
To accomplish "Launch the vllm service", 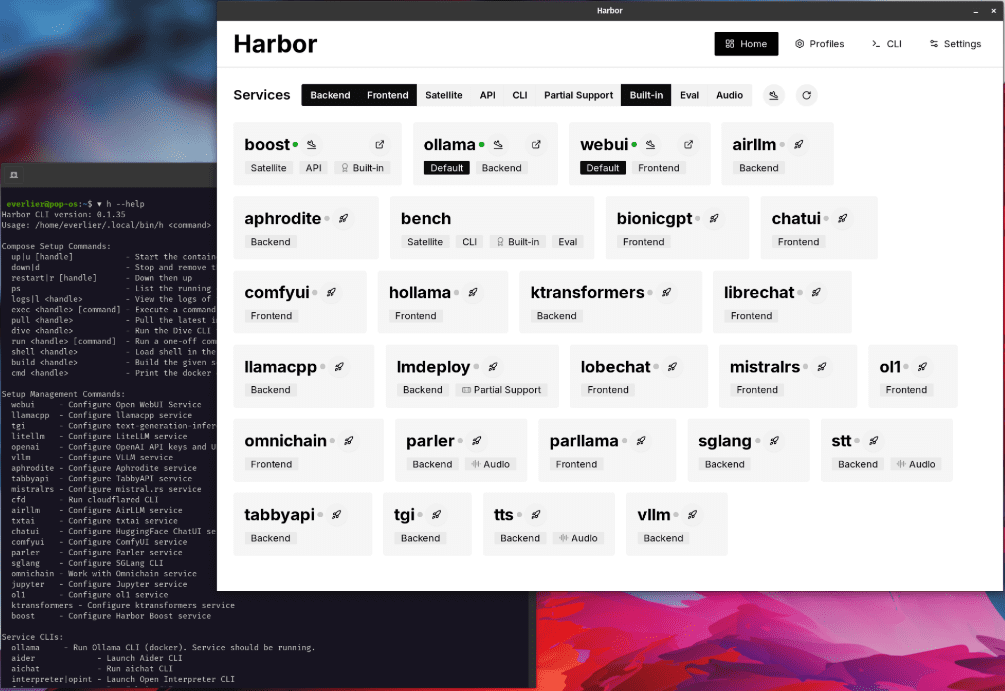I will point(692,515).
